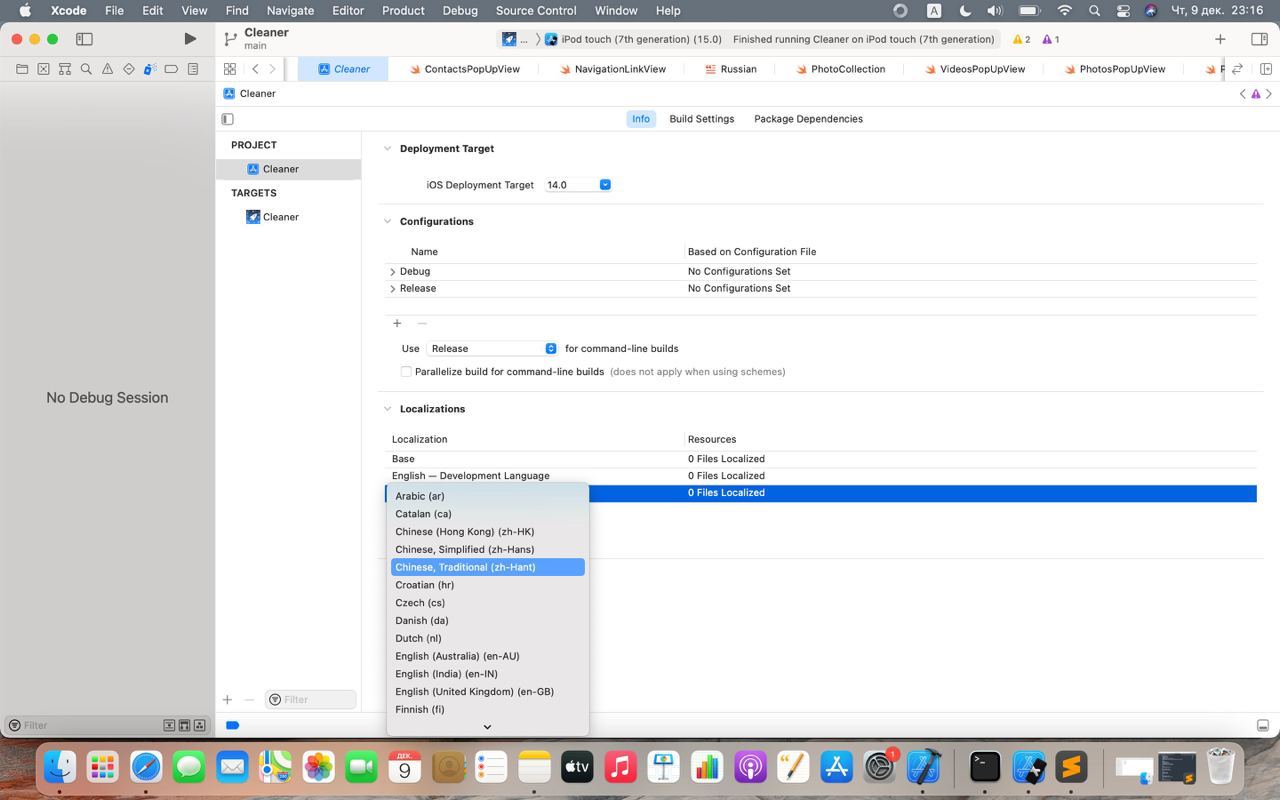Add a new editor pane on right
1280x800 pixels.
pyautogui.click(x=1266, y=69)
